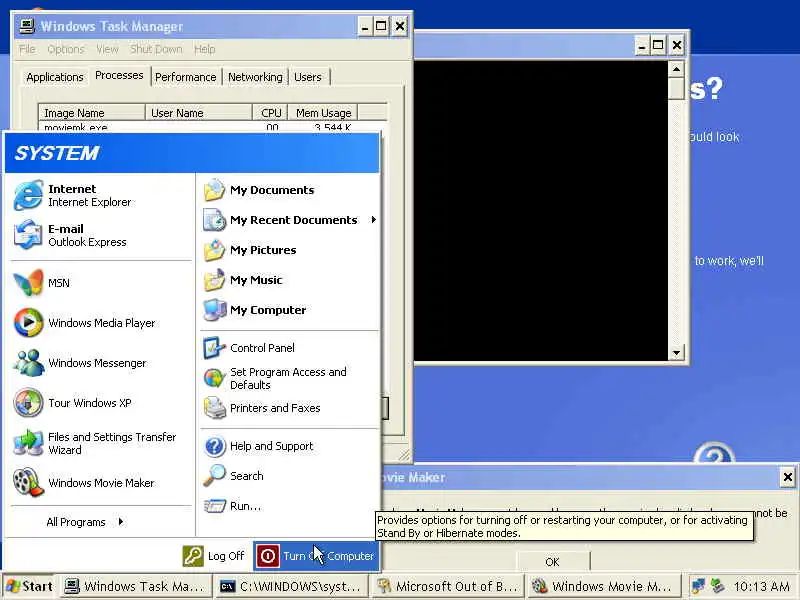Image resolution: width=800 pixels, height=600 pixels.
Task: Switch to Users tab
Action: [308, 77]
